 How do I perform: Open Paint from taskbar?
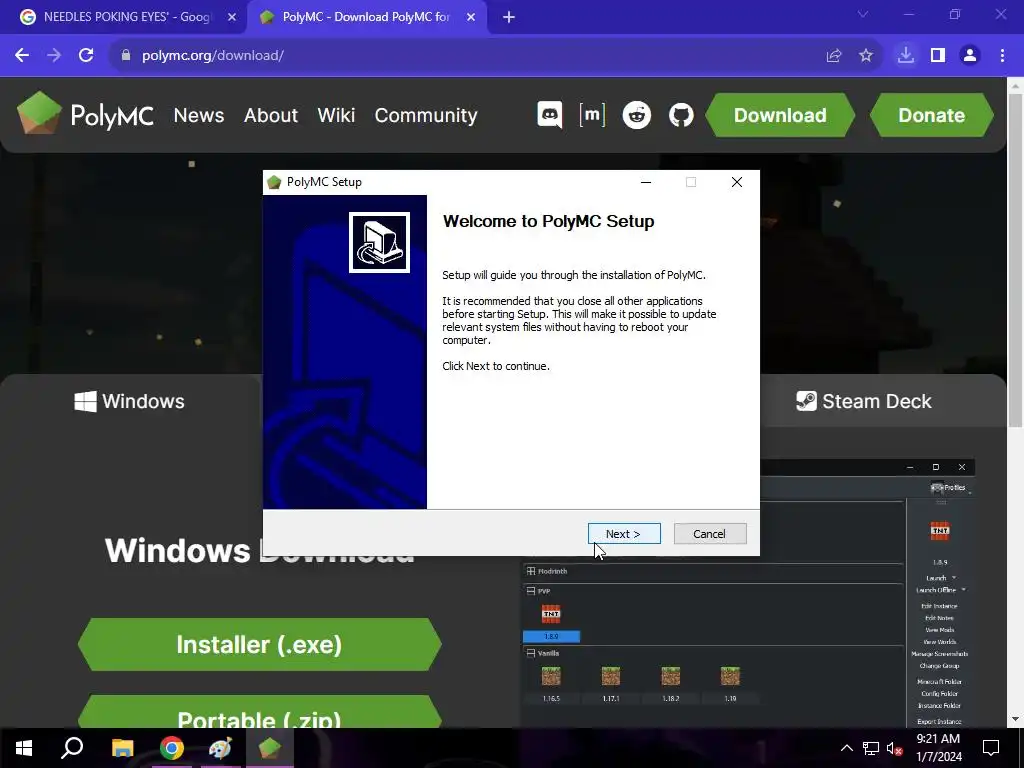tap(220, 748)
